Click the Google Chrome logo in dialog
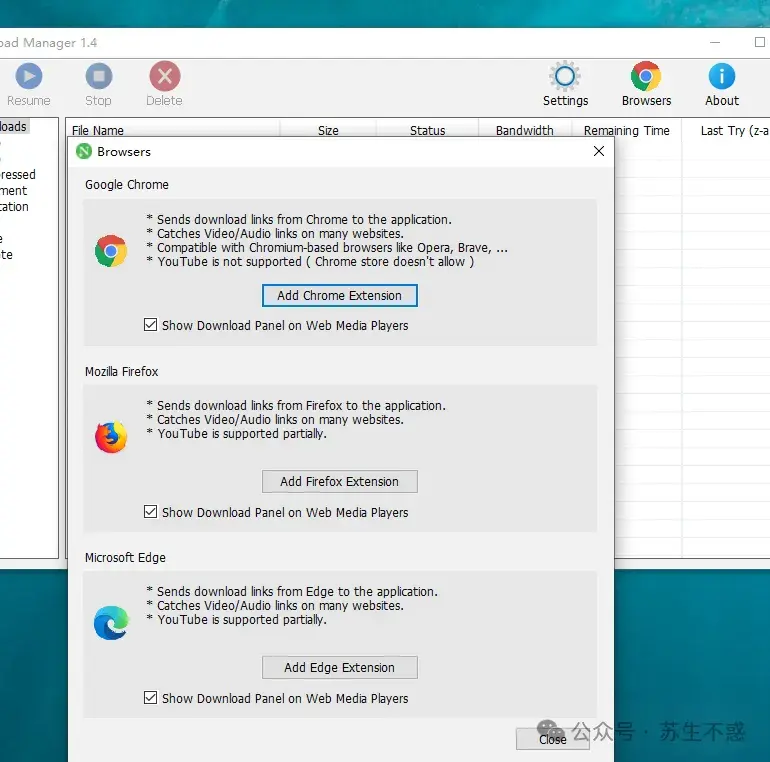 pyautogui.click(x=111, y=251)
